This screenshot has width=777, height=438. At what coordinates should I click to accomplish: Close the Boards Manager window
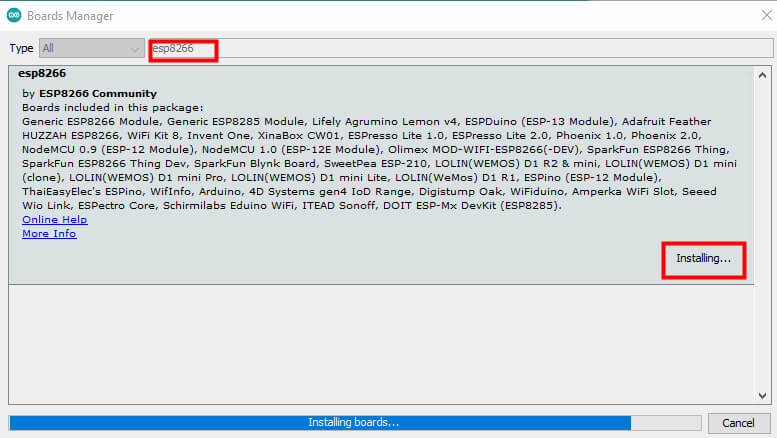(x=767, y=15)
